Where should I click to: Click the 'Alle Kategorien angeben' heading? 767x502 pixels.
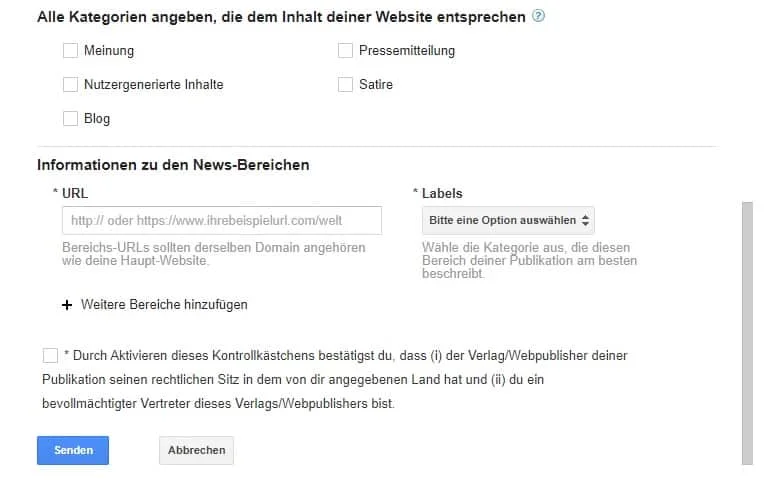click(x=281, y=17)
